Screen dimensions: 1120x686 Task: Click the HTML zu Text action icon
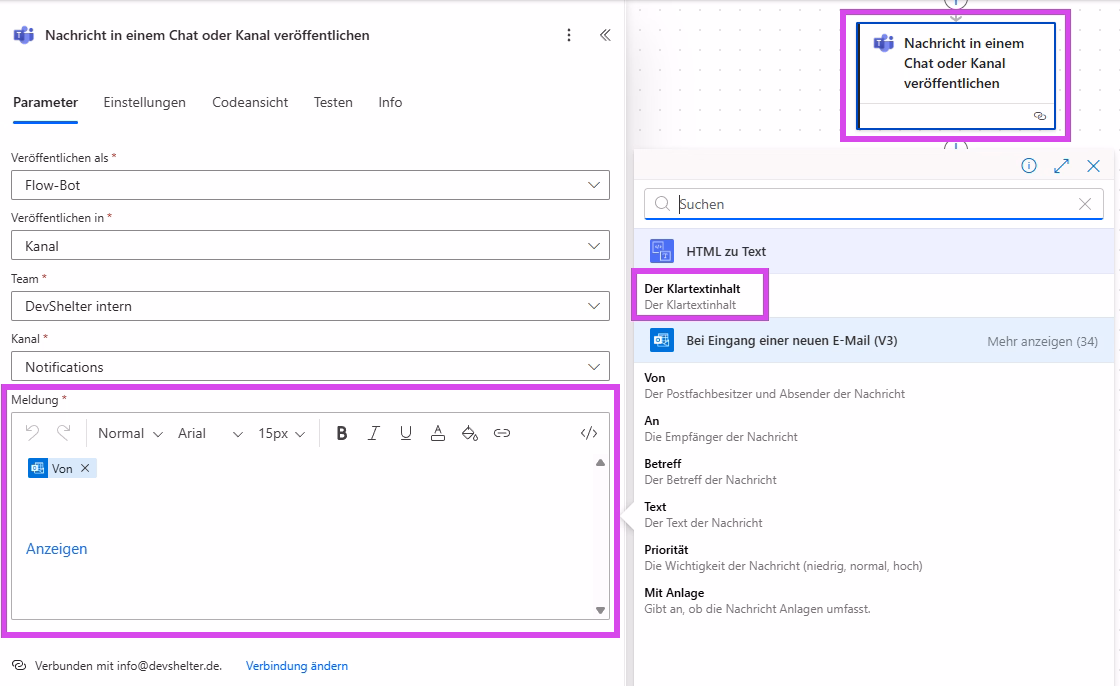point(661,252)
